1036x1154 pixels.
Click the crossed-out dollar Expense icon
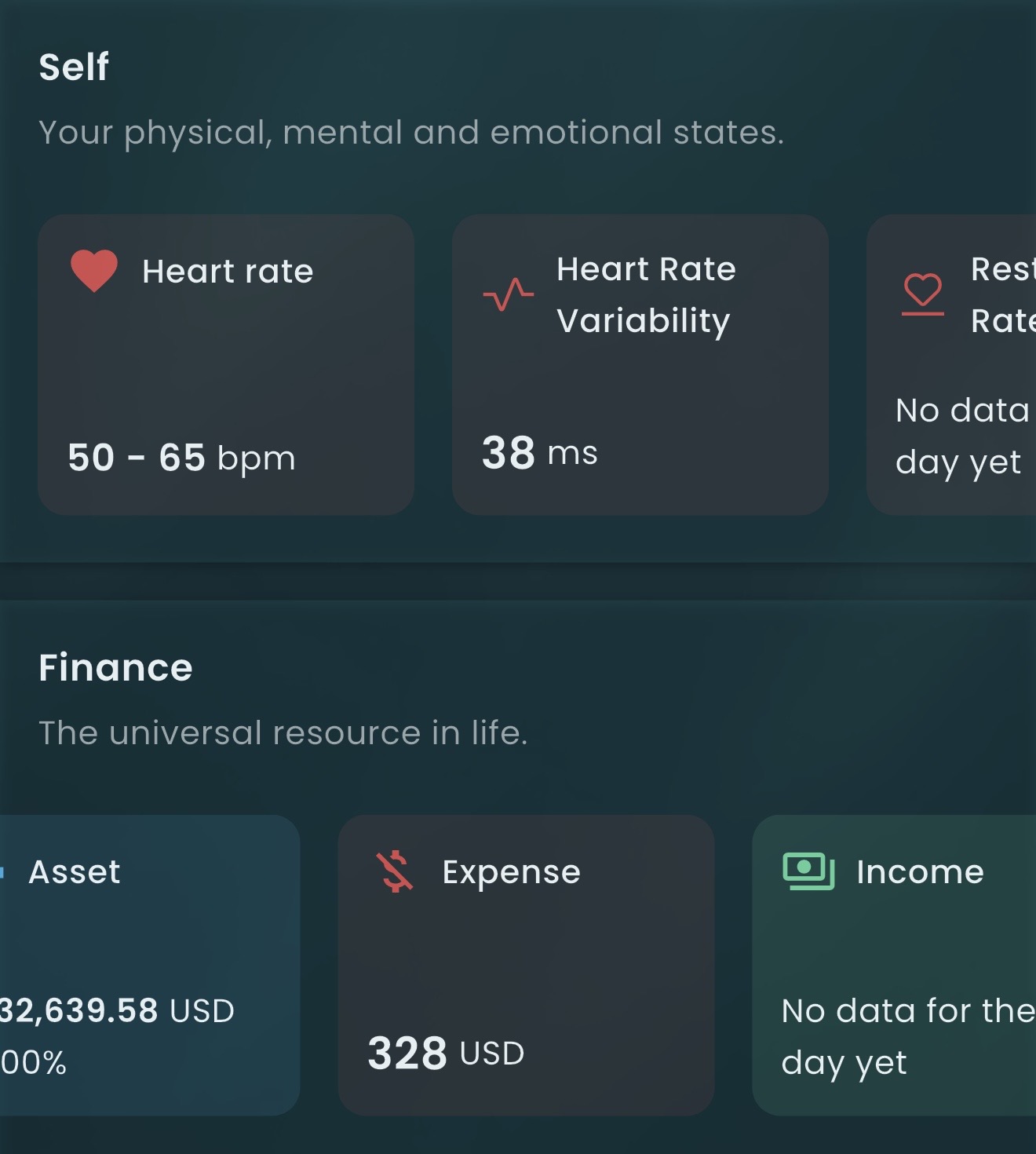(x=395, y=871)
